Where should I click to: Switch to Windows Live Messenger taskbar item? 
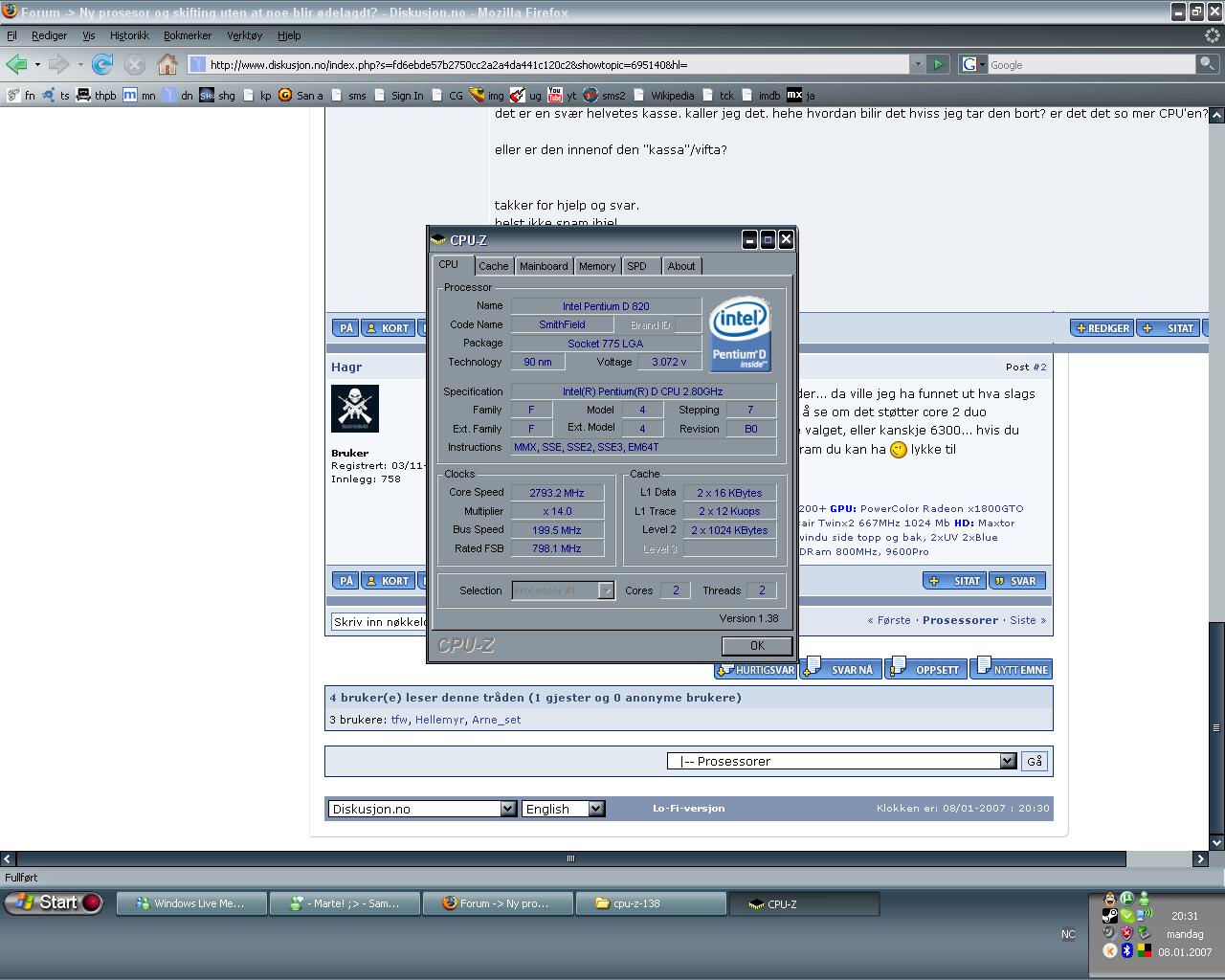coord(191,903)
